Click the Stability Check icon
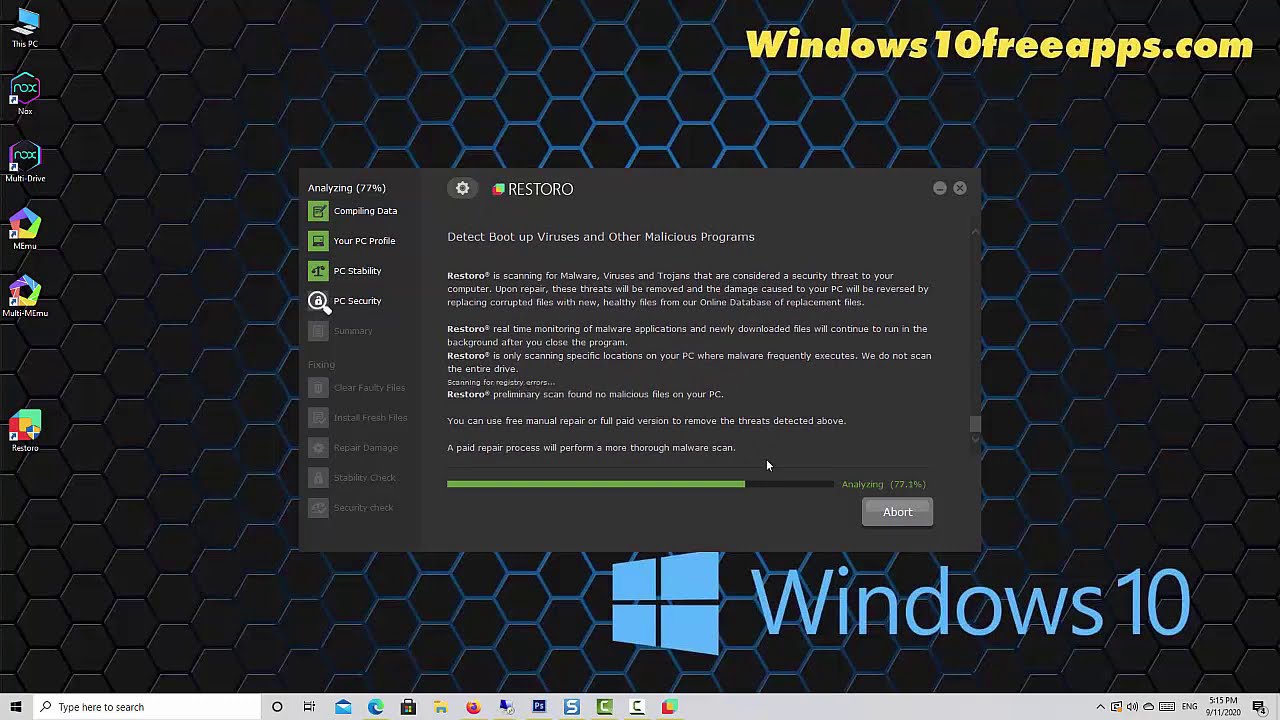The height and width of the screenshot is (720, 1280). pyautogui.click(x=318, y=478)
